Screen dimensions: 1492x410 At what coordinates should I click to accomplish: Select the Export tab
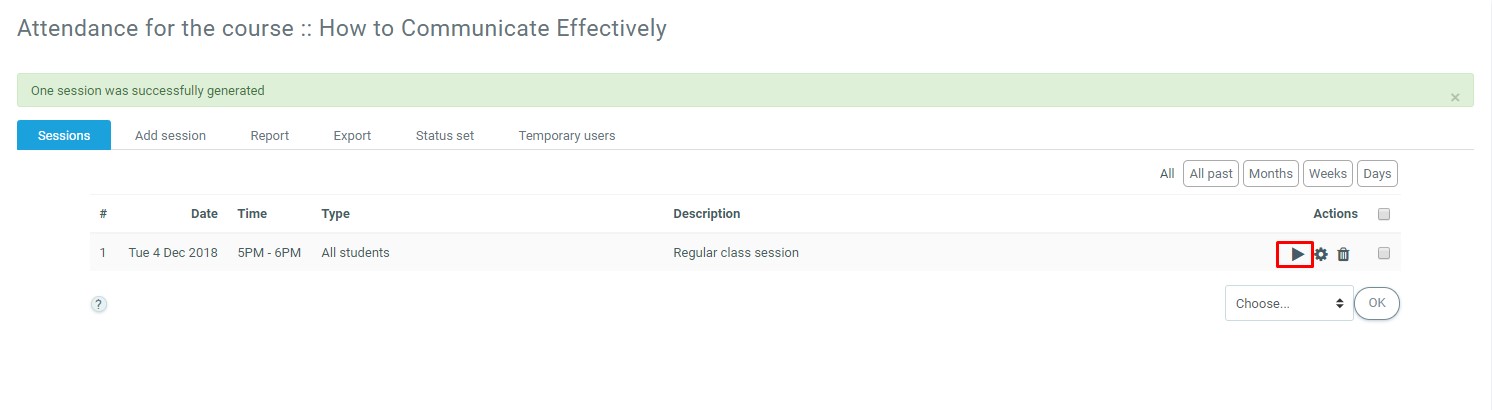click(x=352, y=136)
